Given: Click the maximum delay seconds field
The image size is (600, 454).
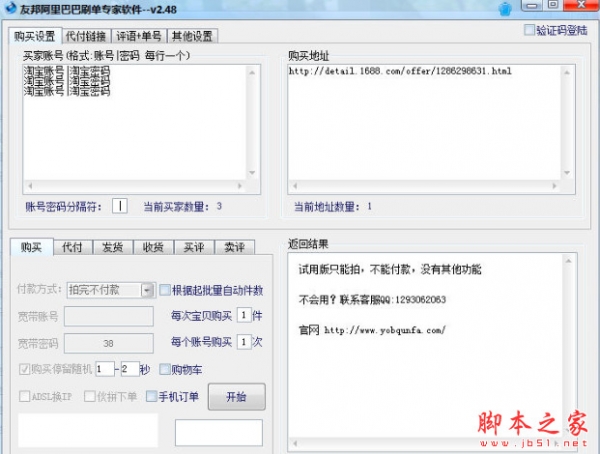Looking at the screenshot, I should 130,369.
